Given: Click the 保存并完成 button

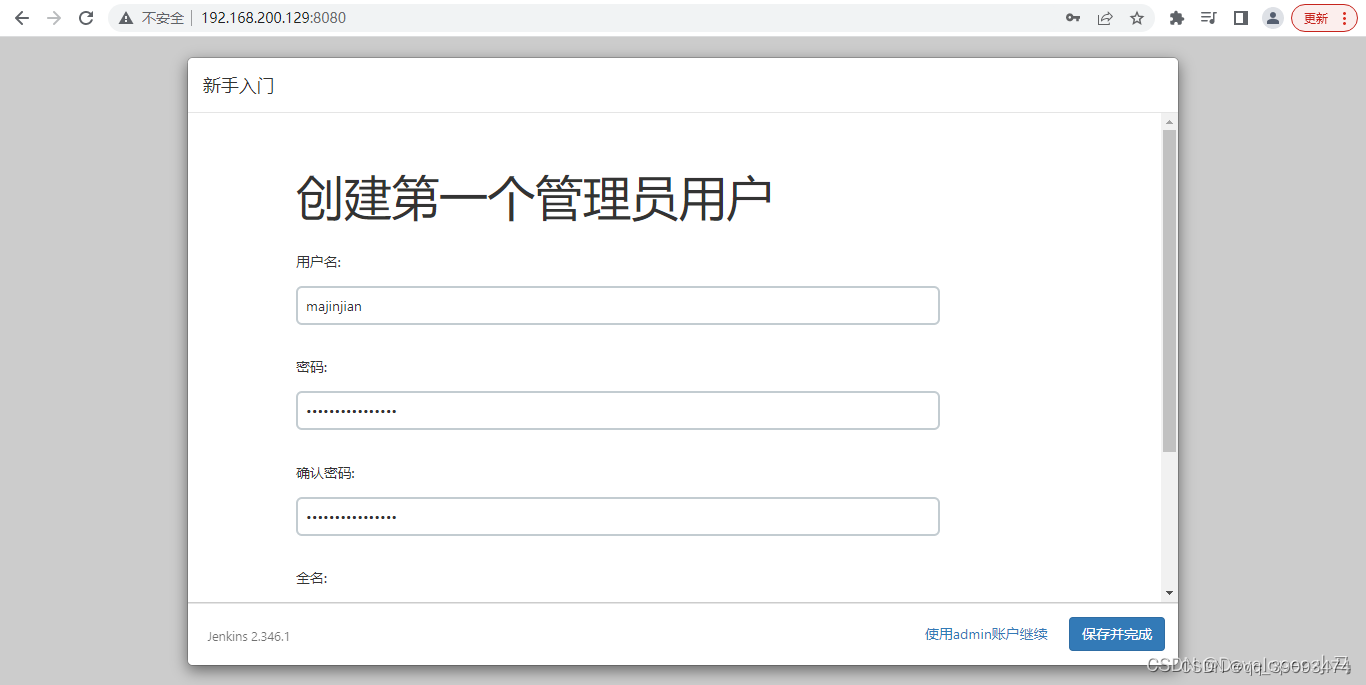Looking at the screenshot, I should (1117, 634).
